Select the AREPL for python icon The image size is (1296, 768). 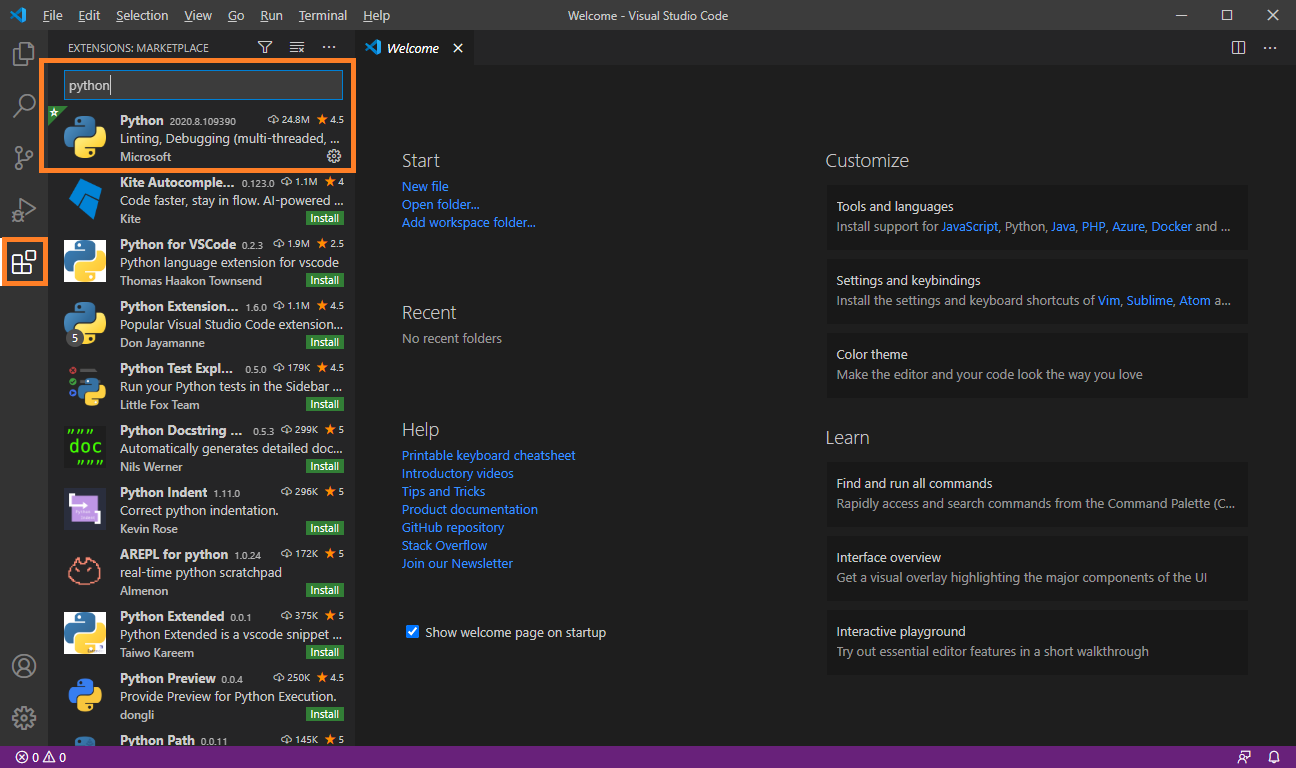click(85, 571)
